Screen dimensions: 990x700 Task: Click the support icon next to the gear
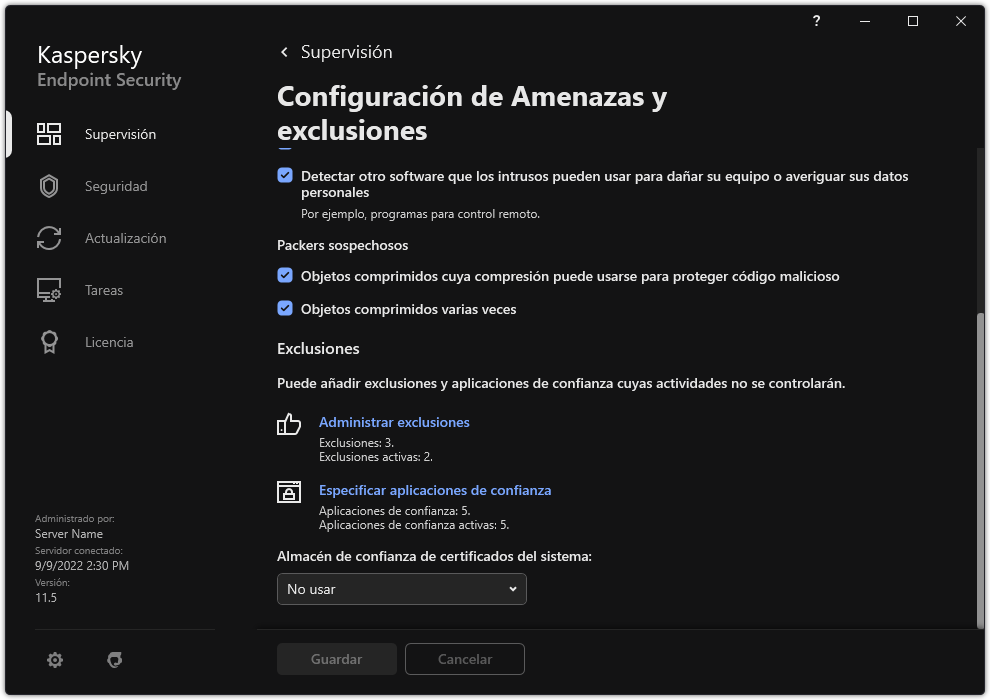click(115, 660)
